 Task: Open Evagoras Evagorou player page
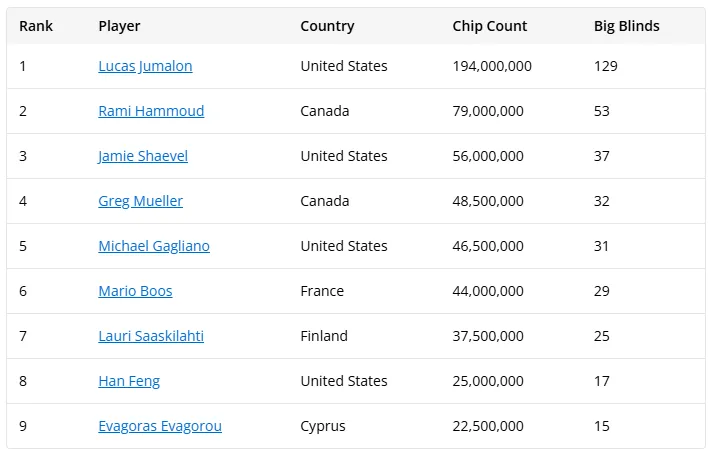pos(160,426)
